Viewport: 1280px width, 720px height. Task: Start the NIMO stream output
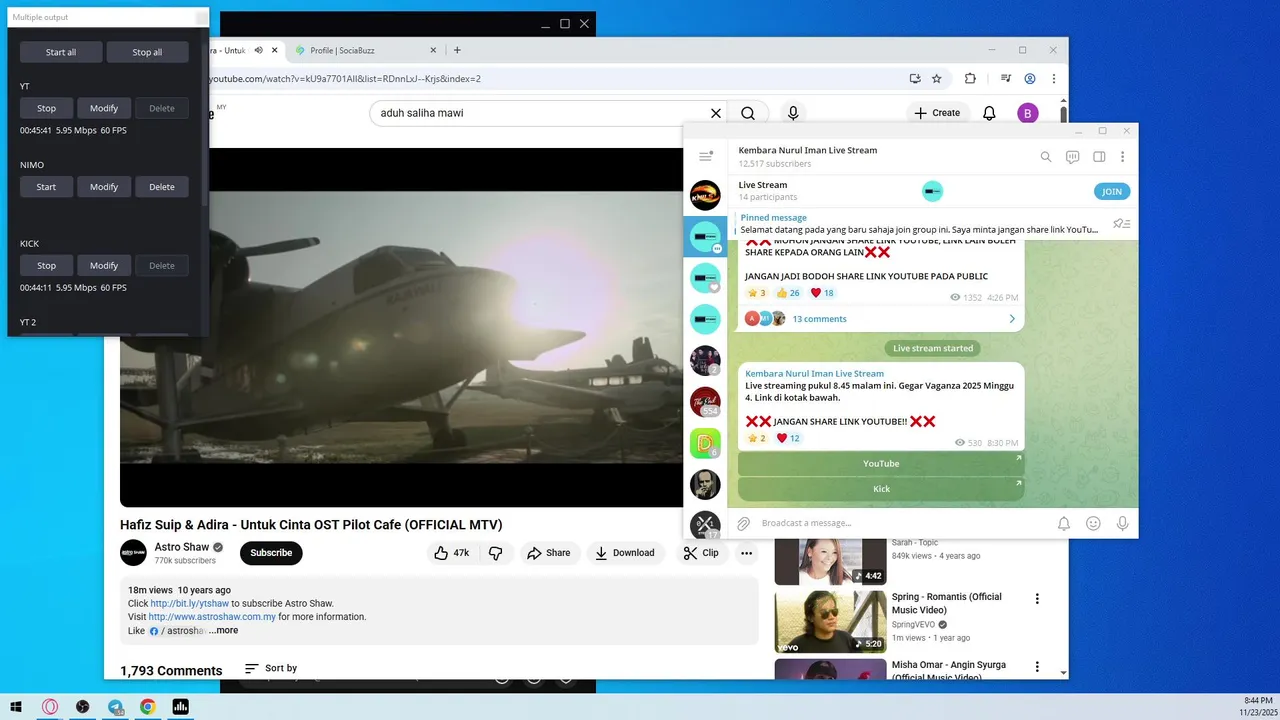pyautogui.click(x=46, y=187)
